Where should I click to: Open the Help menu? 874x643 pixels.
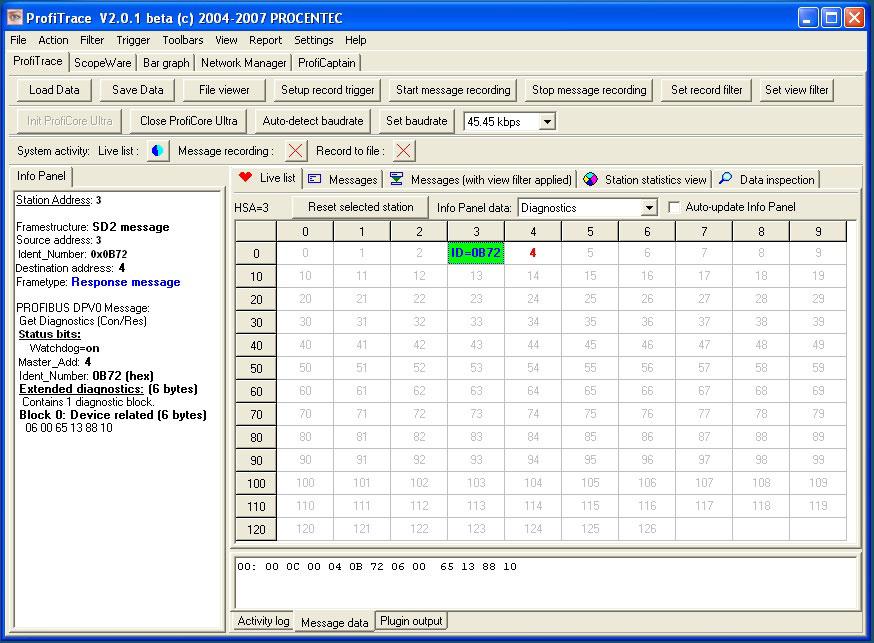coord(356,40)
